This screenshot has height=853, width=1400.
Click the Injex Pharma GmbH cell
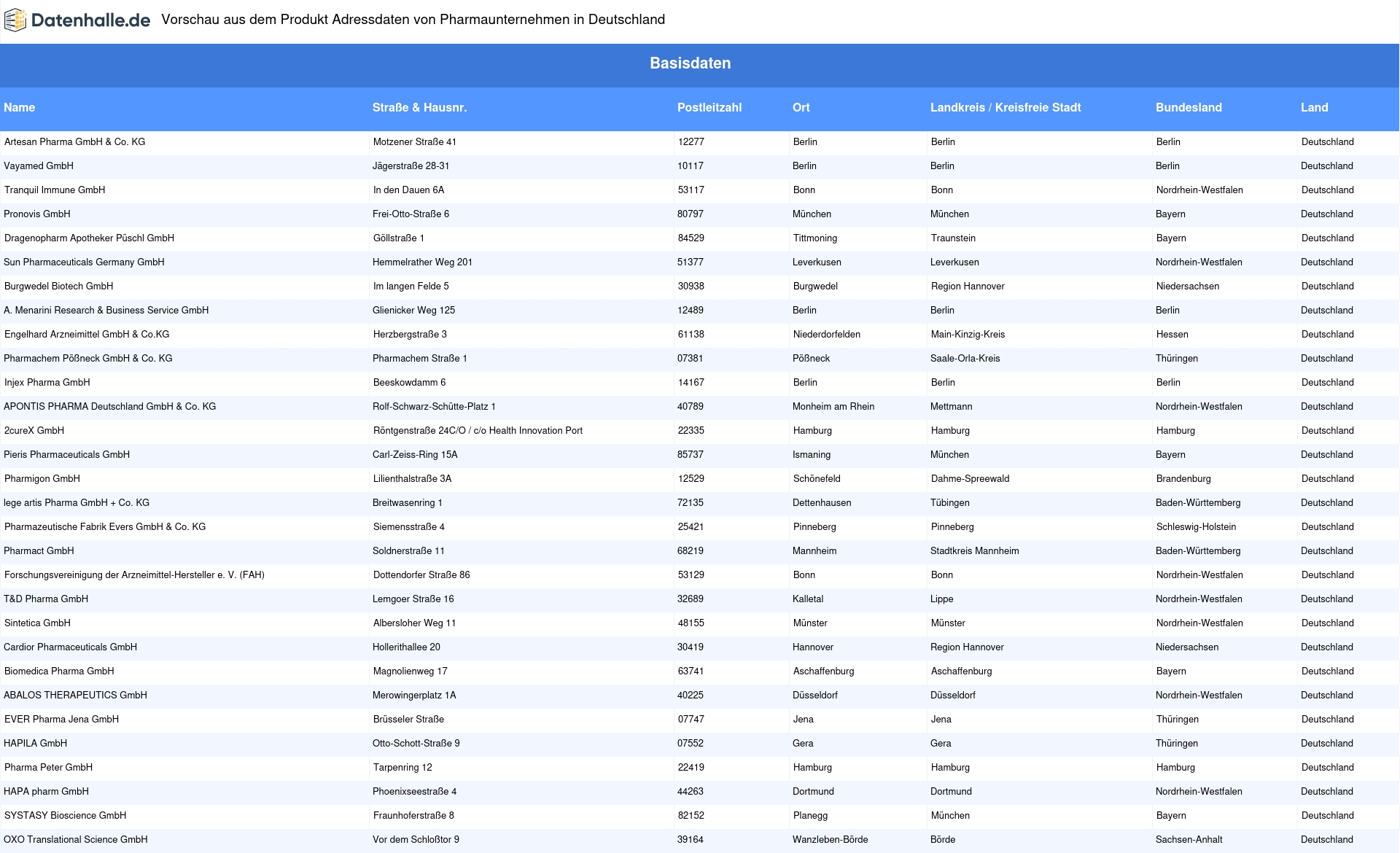pos(47,383)
